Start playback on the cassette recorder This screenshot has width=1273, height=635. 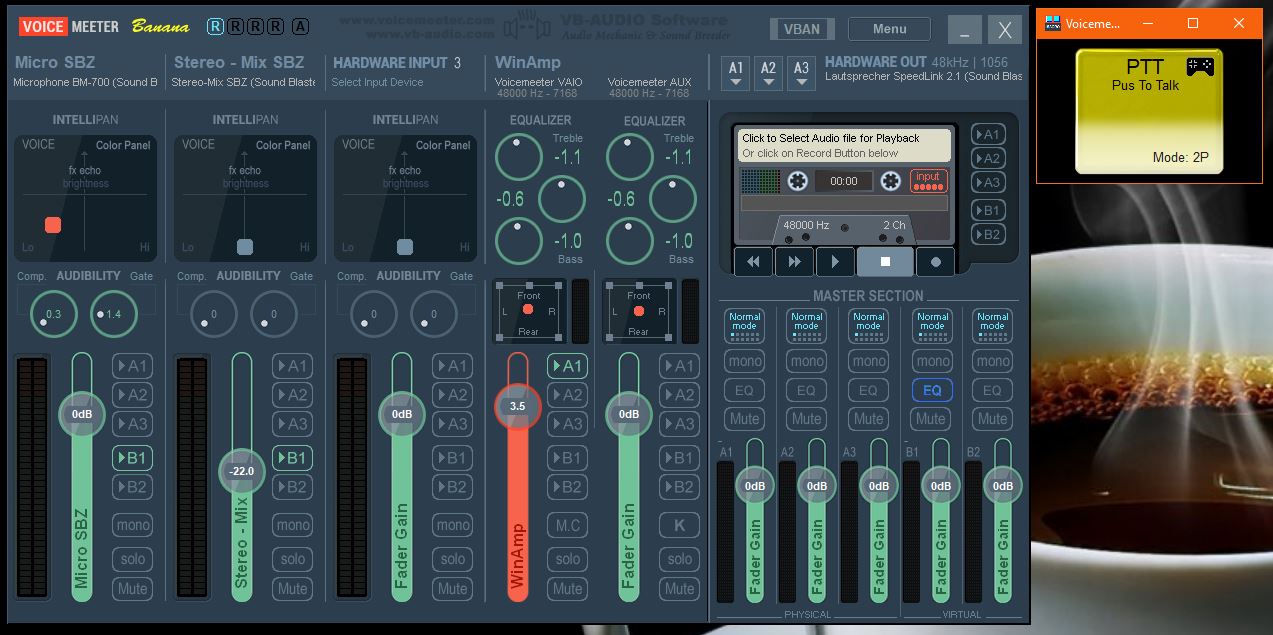[x=835, y=262]
